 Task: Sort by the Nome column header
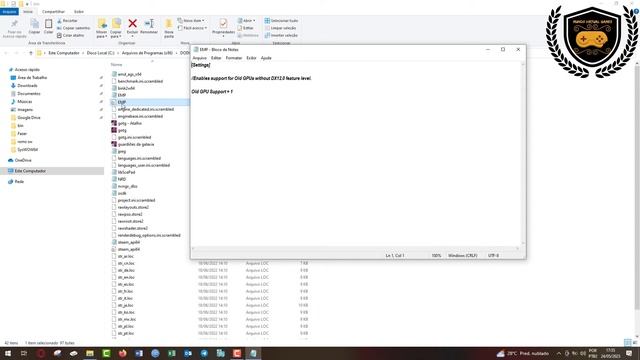click(116, 64)
